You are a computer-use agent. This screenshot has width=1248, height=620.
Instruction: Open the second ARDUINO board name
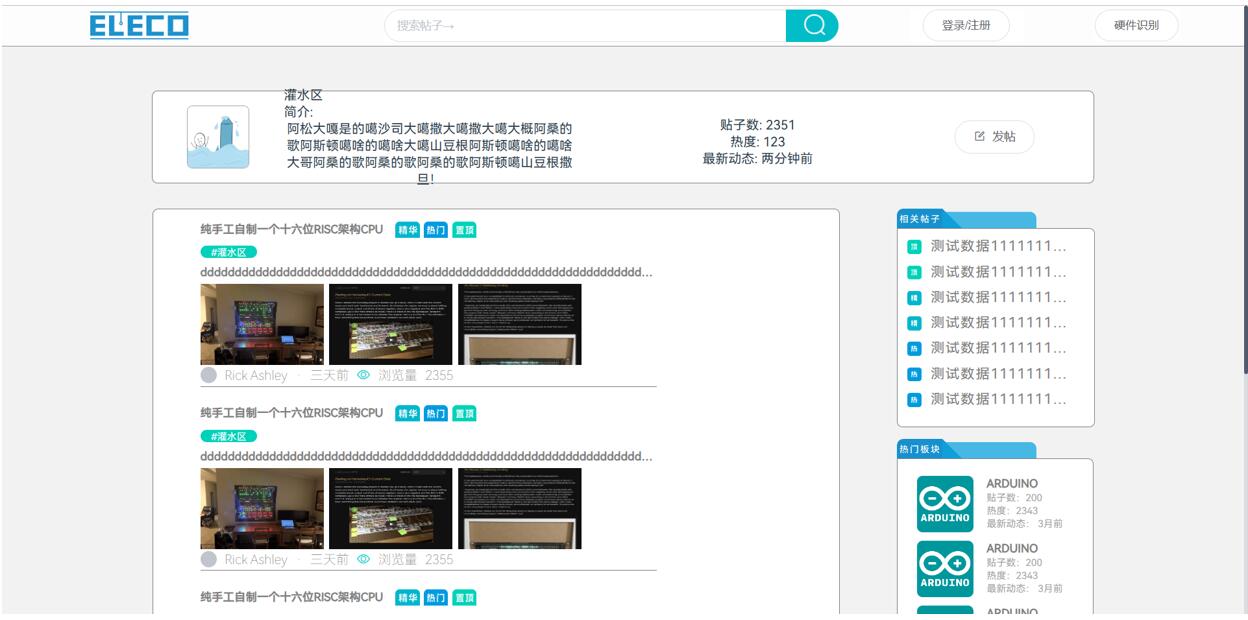1012,549
